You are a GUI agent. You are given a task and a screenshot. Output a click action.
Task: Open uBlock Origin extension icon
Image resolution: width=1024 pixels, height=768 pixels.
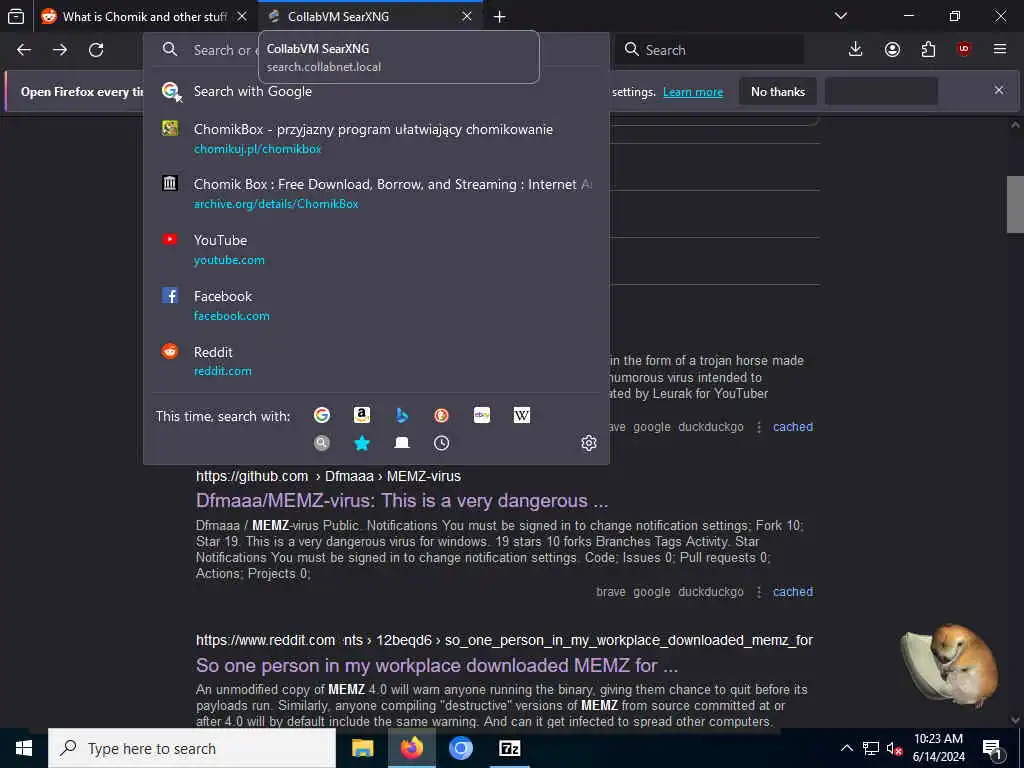click(964, 50)
